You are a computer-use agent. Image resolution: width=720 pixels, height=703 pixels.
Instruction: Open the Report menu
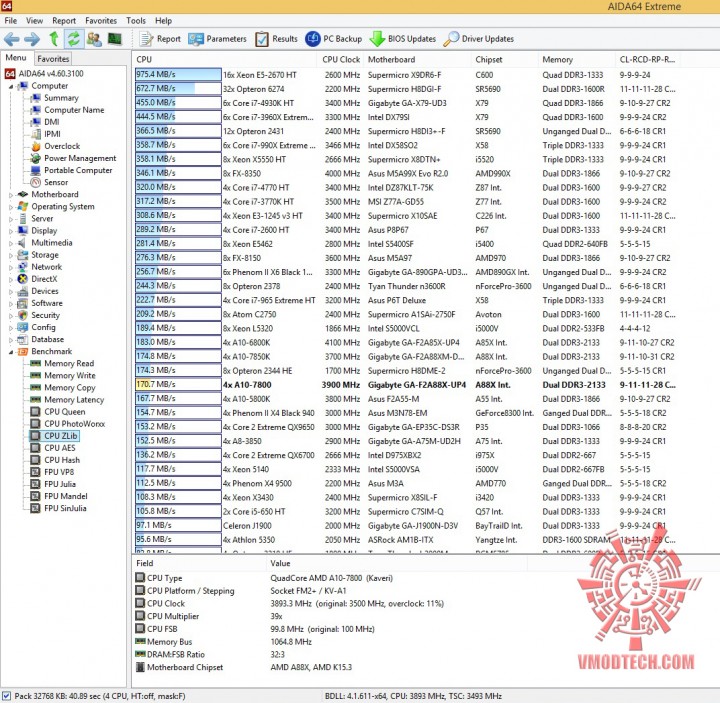pyautogui.click(x=64, y=21)
